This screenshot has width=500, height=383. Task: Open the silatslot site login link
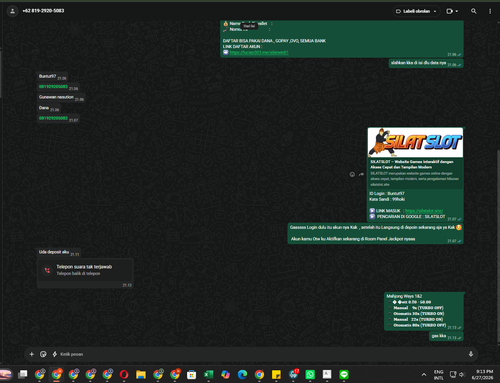coord(424,211)
